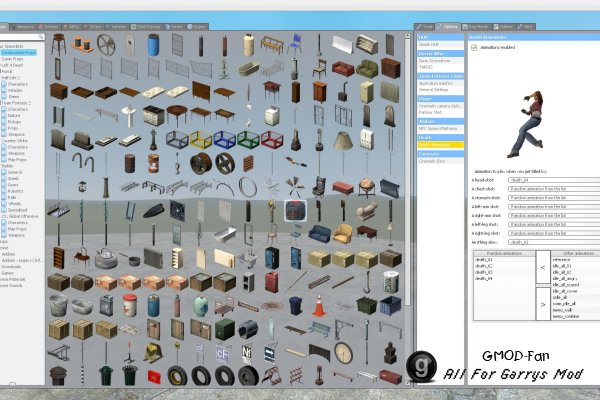This screenshot has width=600, height=400.
Task: Spawn the black office chair prop
Action: click(319, 187)
